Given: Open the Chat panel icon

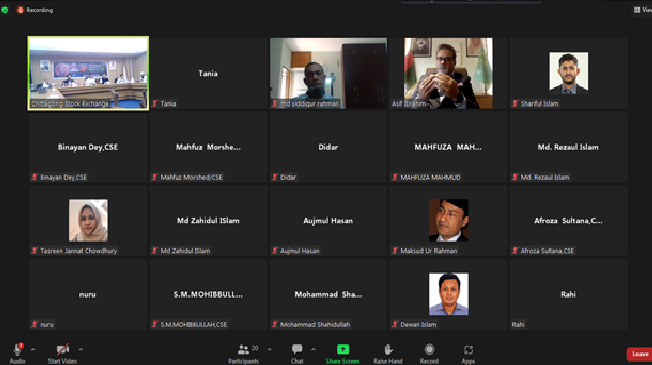Looking at the screenshot, I should pyautogui.click(x=297, y=349).
